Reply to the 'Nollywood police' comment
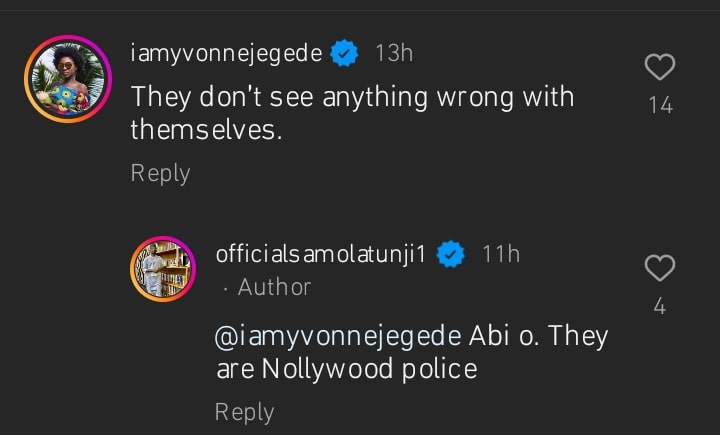This screenshot has width=720, height=435. click(x=244, y=411)
